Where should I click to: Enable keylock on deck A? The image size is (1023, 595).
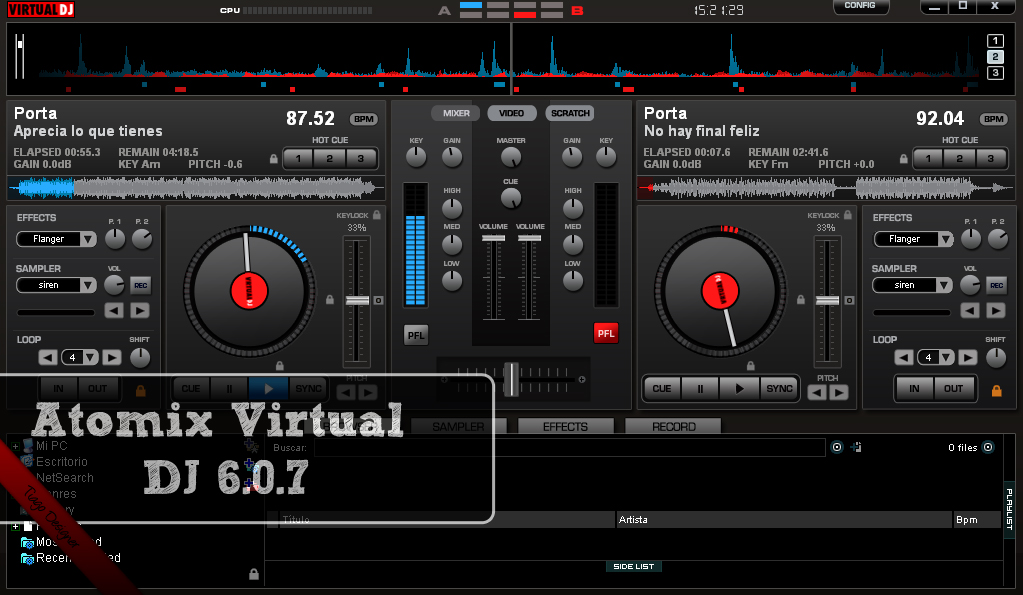[376, 215]
